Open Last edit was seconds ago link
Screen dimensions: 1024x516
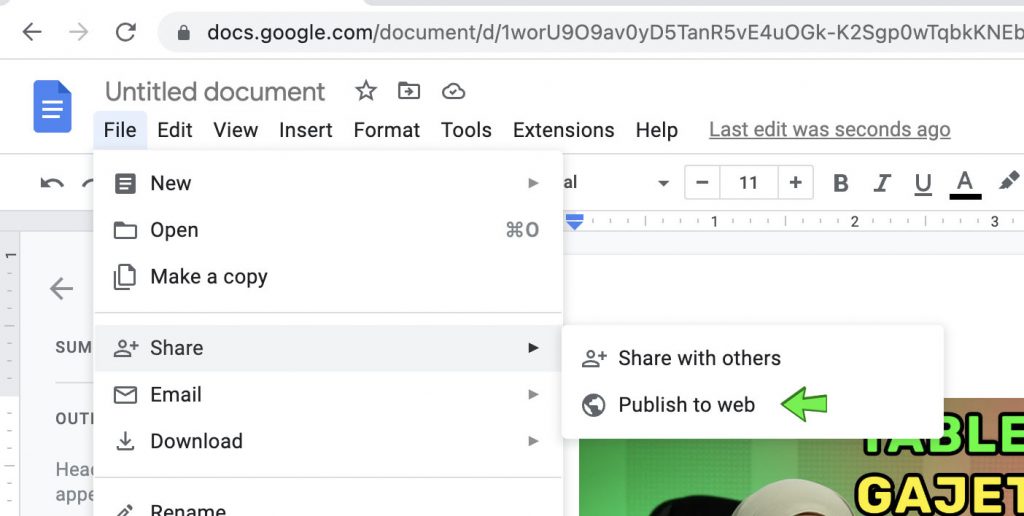pyautogui.click(x=829, y=130)
